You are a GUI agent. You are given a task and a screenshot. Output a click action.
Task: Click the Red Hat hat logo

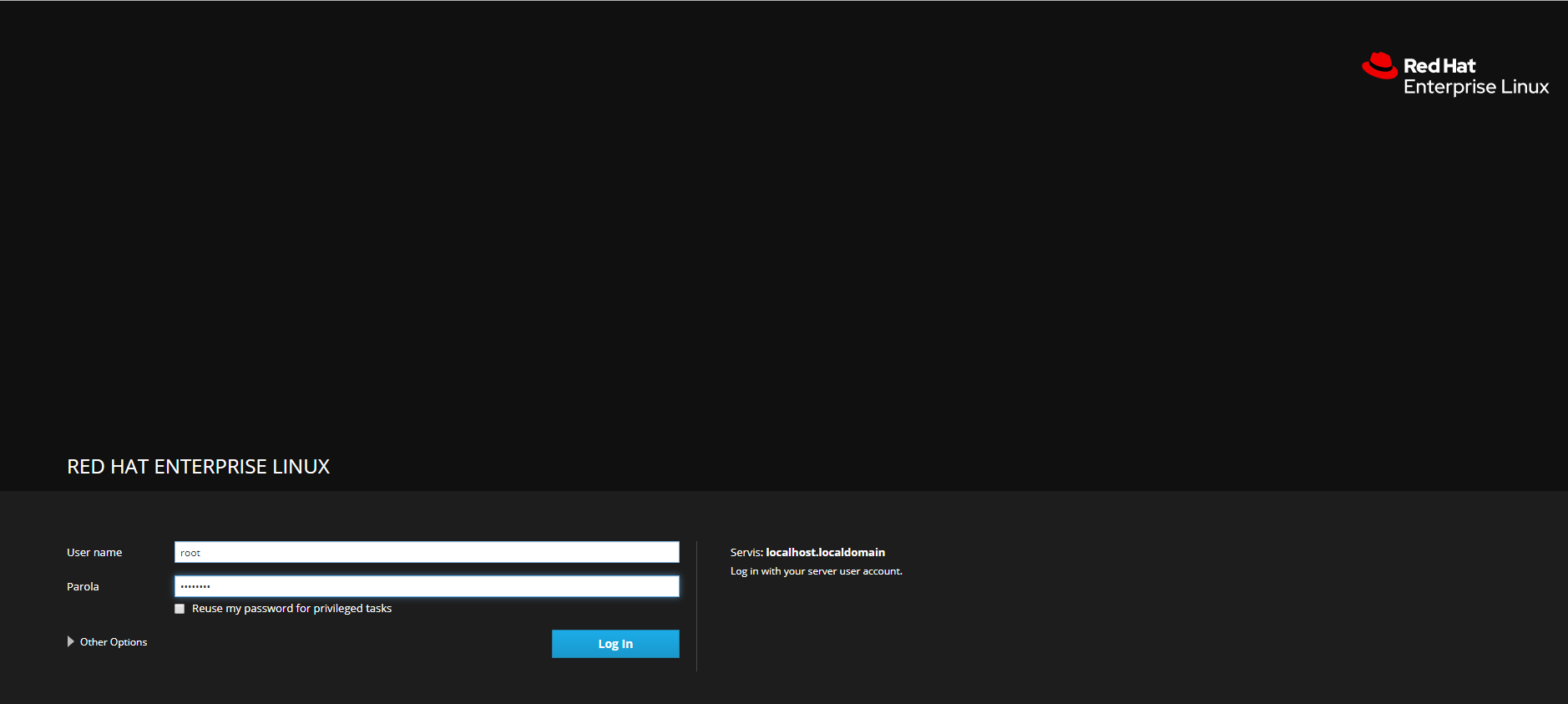(x=1379, y=66)
